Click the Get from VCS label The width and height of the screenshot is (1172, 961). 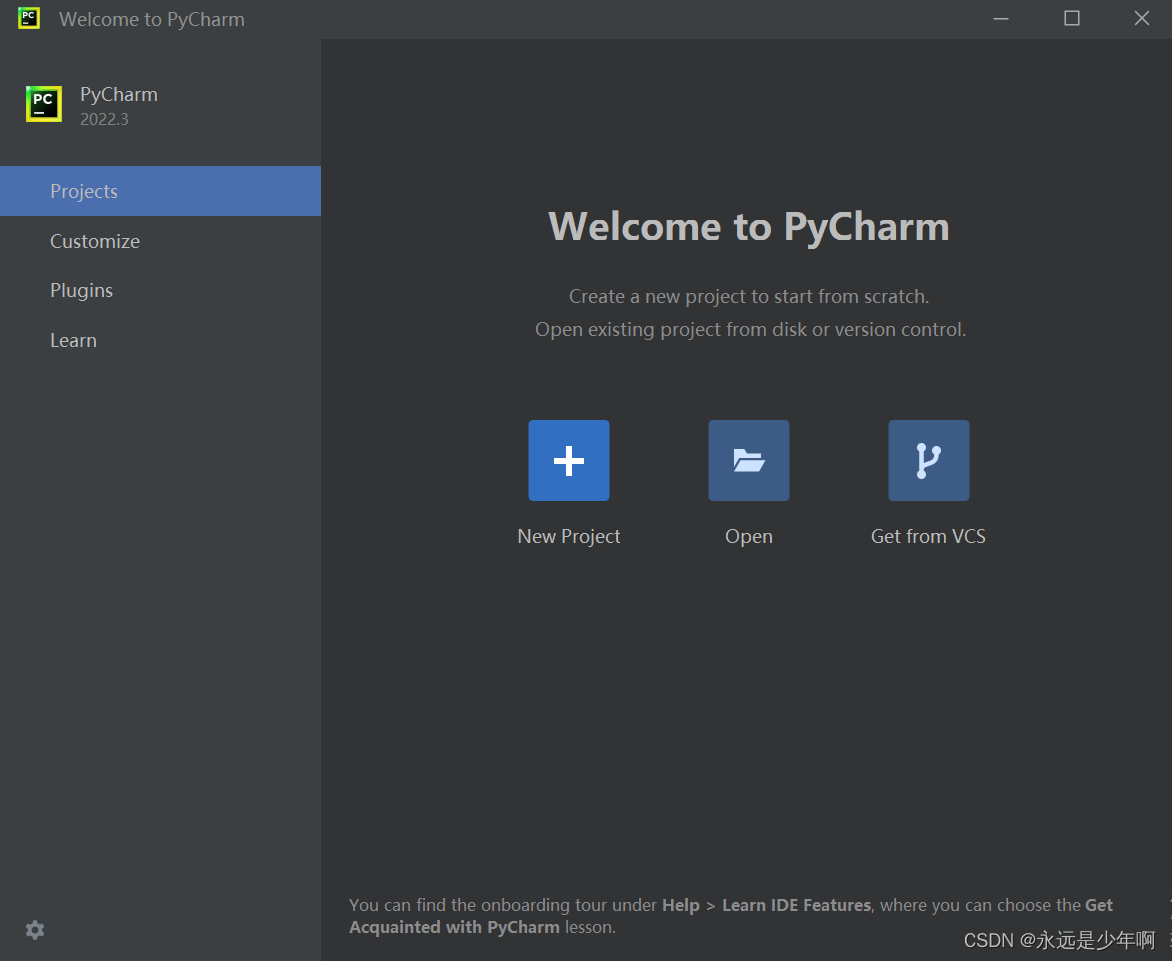(928, 537)
